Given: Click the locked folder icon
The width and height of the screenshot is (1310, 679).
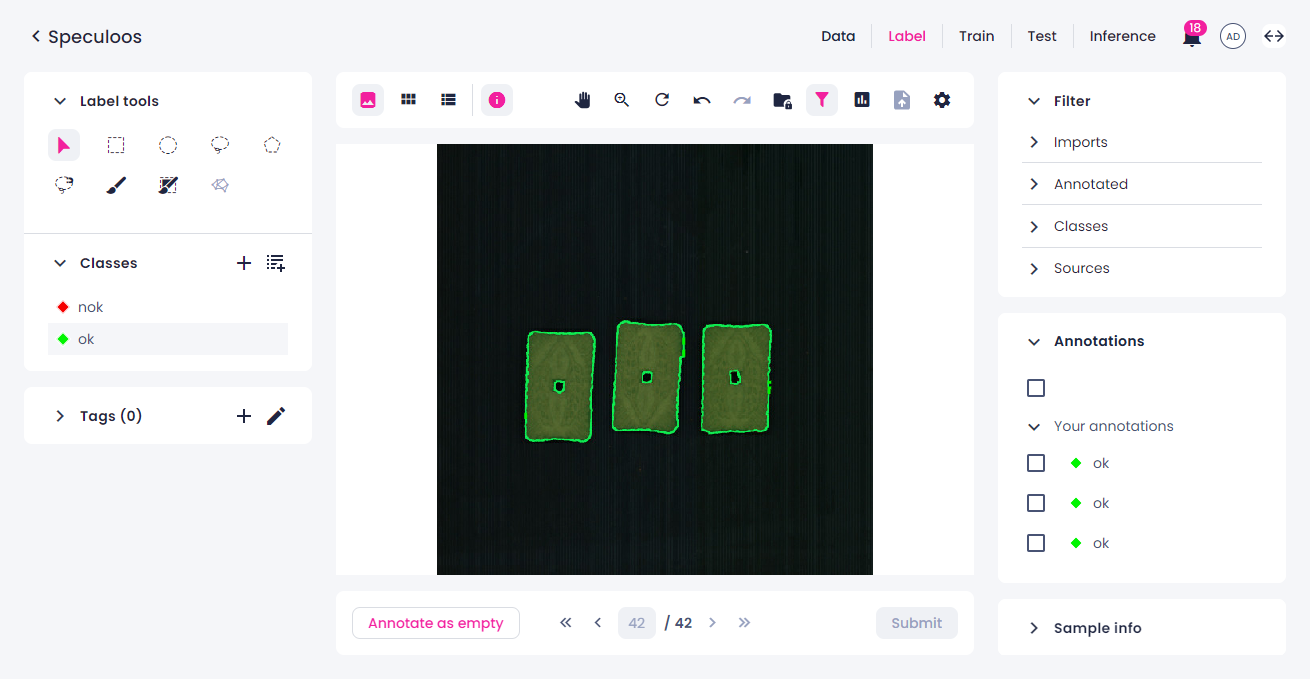Looking at the screenshot, I should tap(782, 100).
